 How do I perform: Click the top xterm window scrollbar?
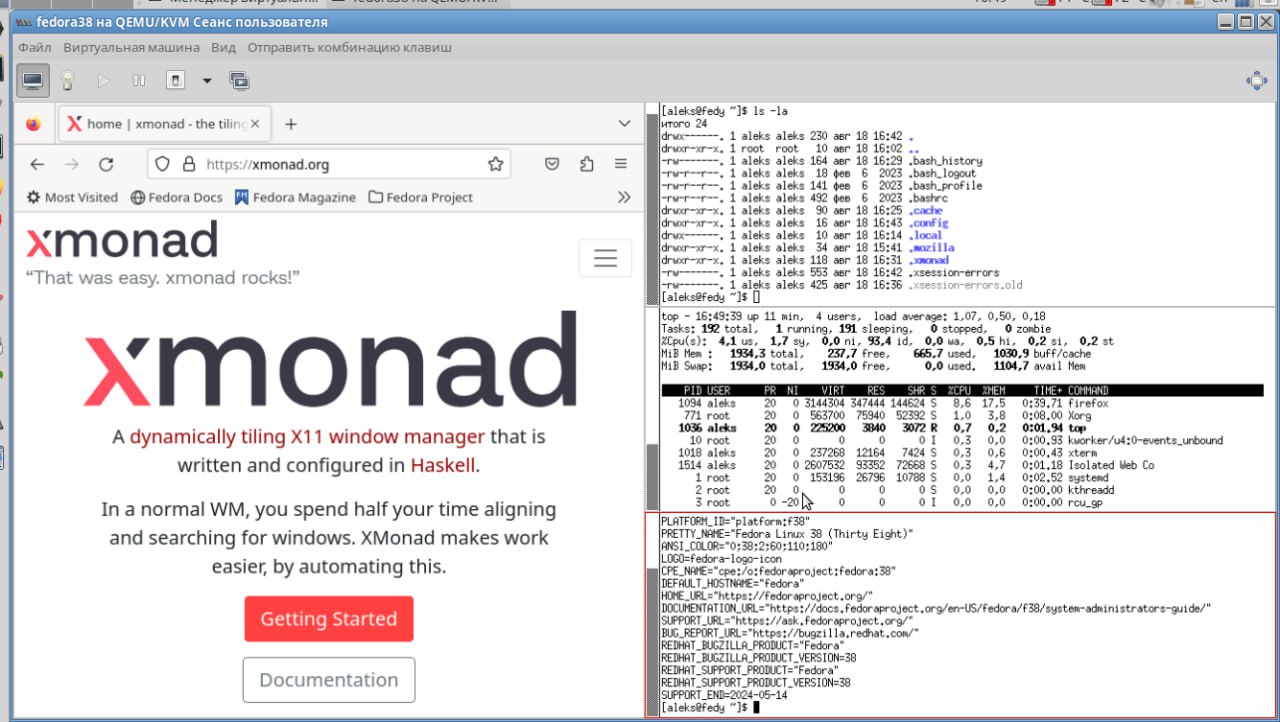coord(653,203)
